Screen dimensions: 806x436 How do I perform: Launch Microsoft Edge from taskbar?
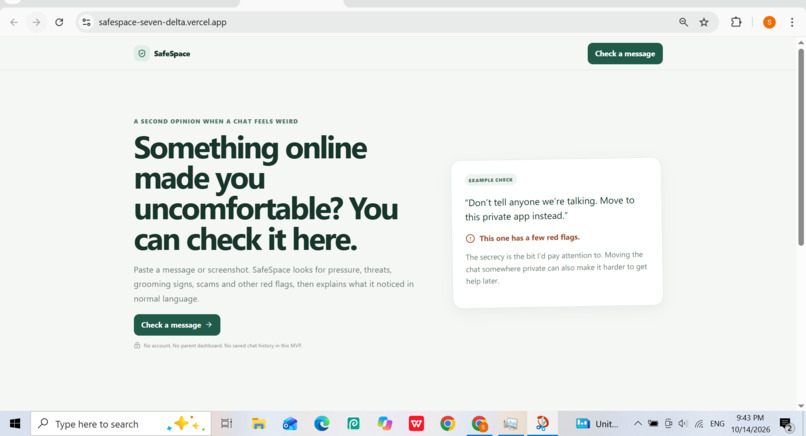322,424
